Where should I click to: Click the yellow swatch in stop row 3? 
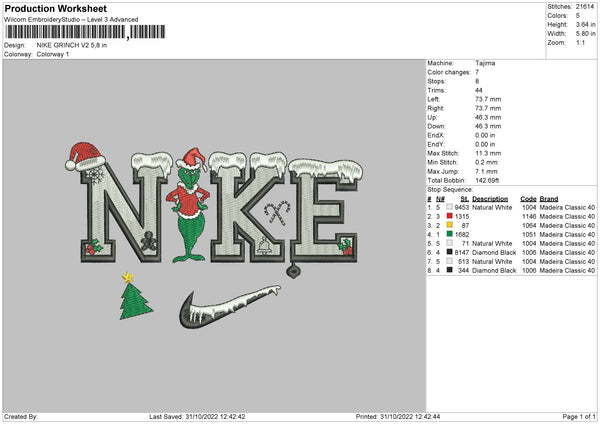click(x=449, y=225)
